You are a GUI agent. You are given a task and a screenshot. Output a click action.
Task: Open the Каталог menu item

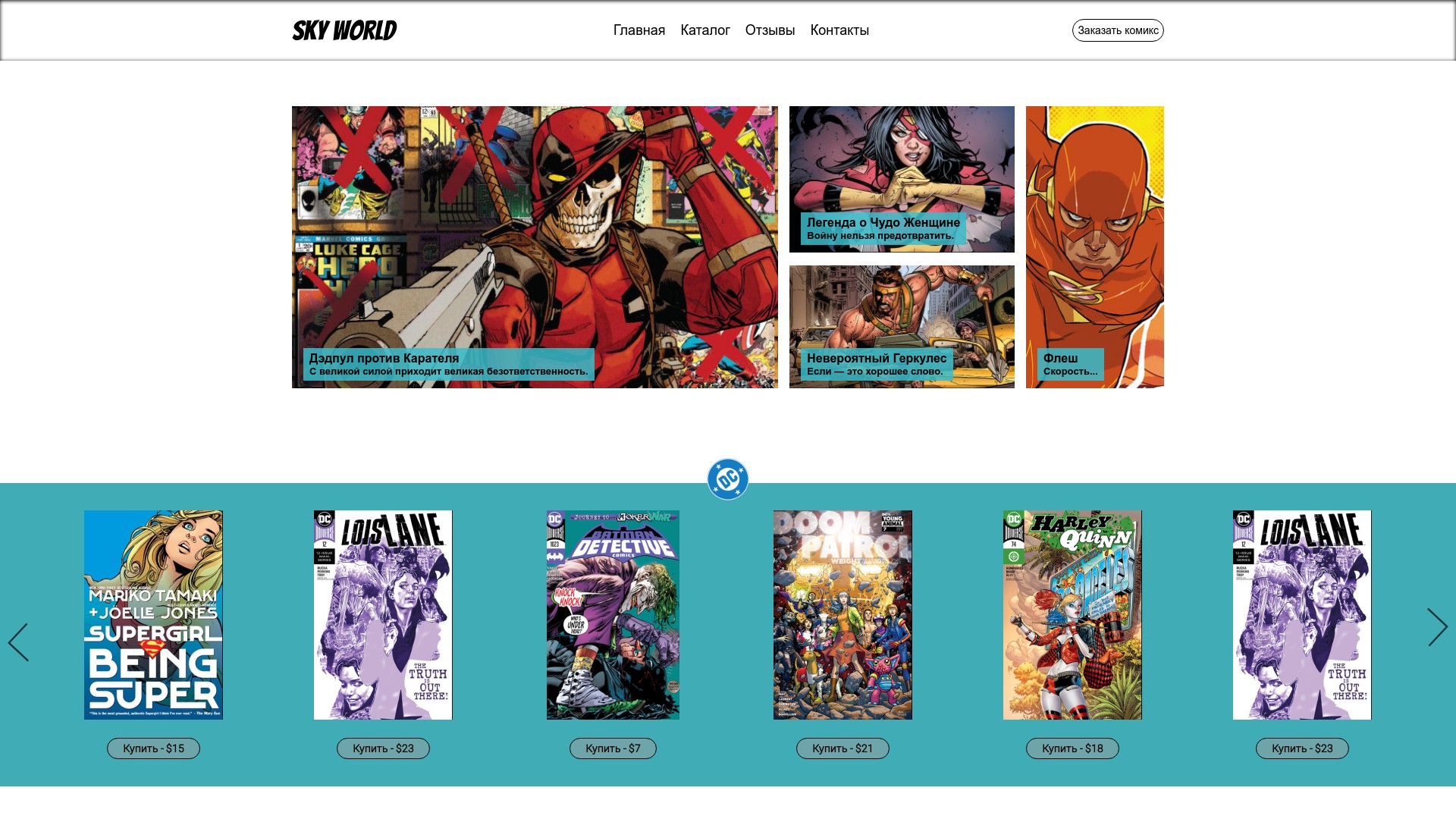(705, 30)
